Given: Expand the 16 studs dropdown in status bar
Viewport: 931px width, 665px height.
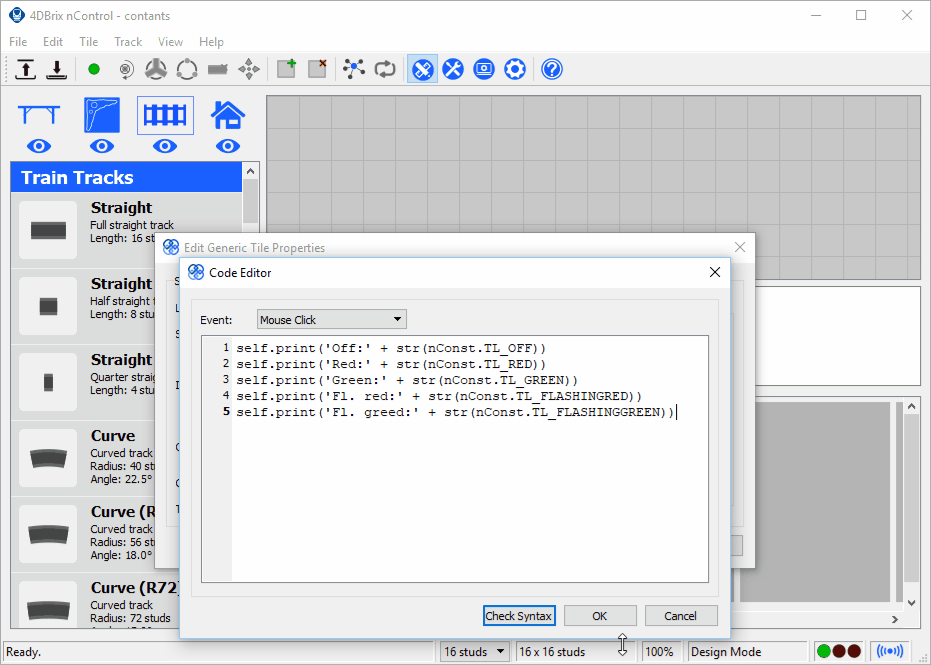Looking at the screenshot, I should (x=476, y=652).
